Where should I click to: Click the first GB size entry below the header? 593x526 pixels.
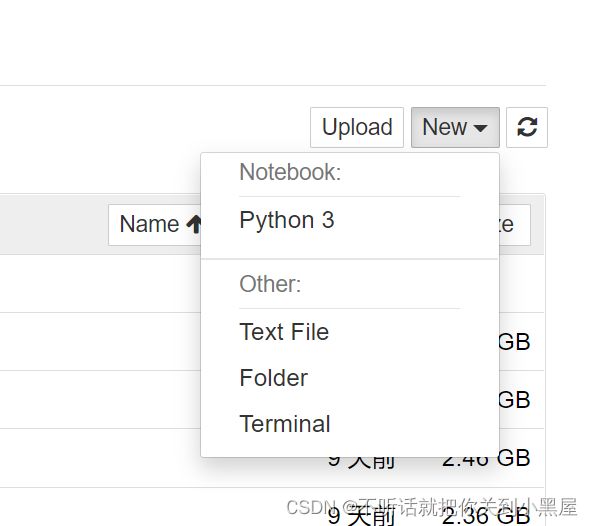[x=514, y=342]
